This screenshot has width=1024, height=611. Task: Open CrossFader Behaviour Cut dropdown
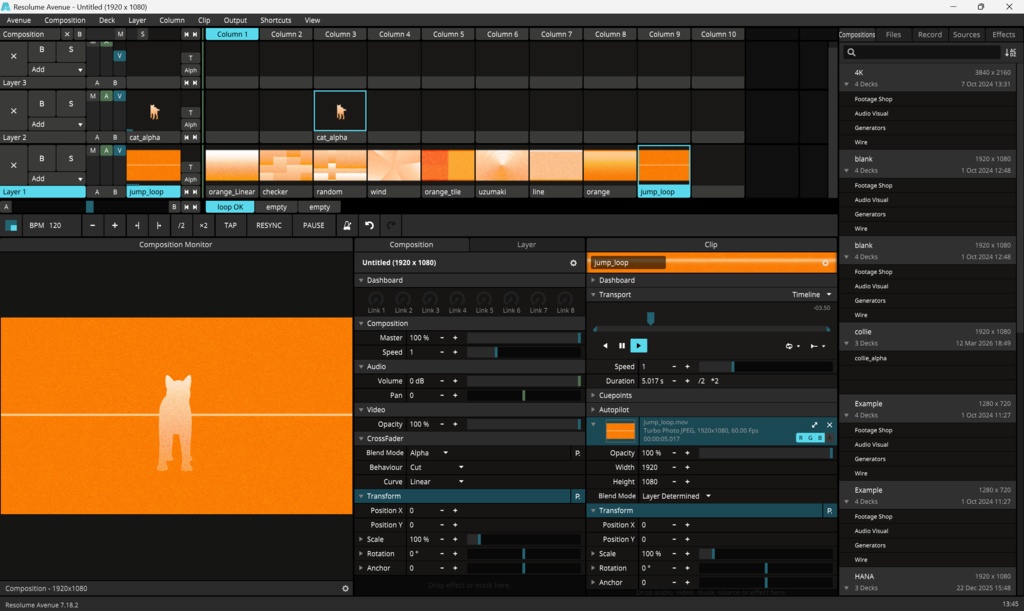click(x=436, y=467)
